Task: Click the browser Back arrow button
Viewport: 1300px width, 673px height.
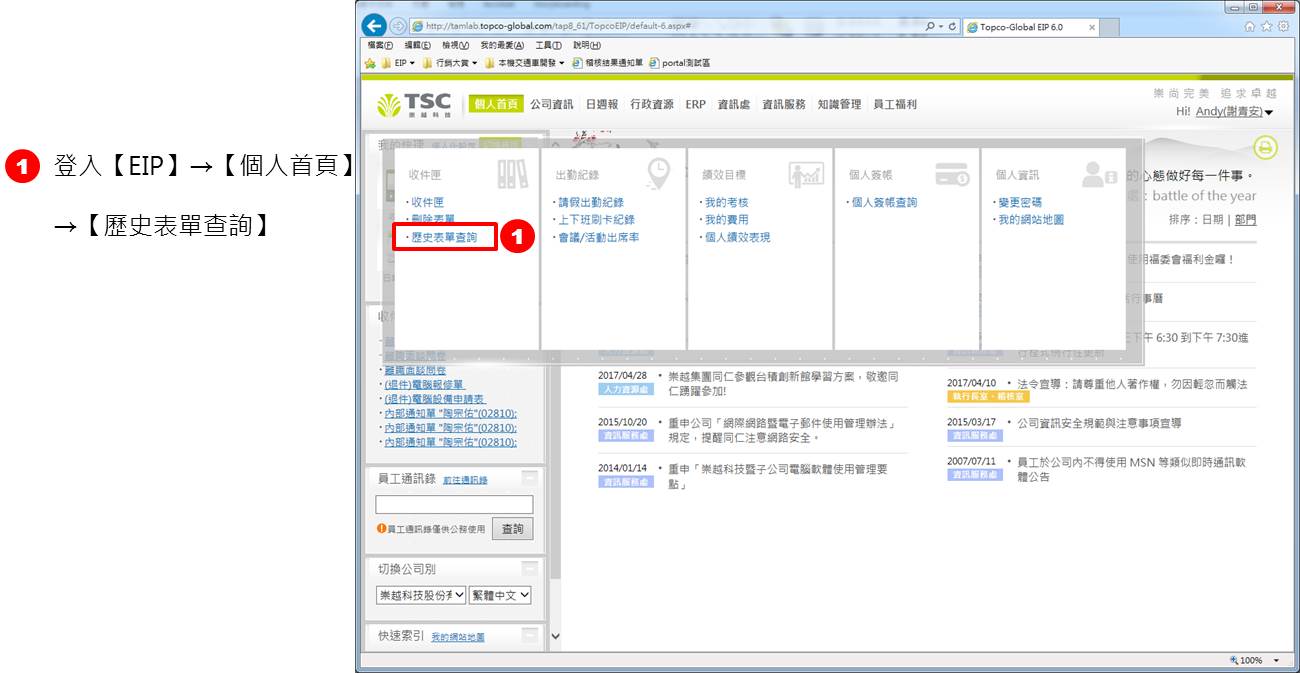Action: click(x=374, y=27)
